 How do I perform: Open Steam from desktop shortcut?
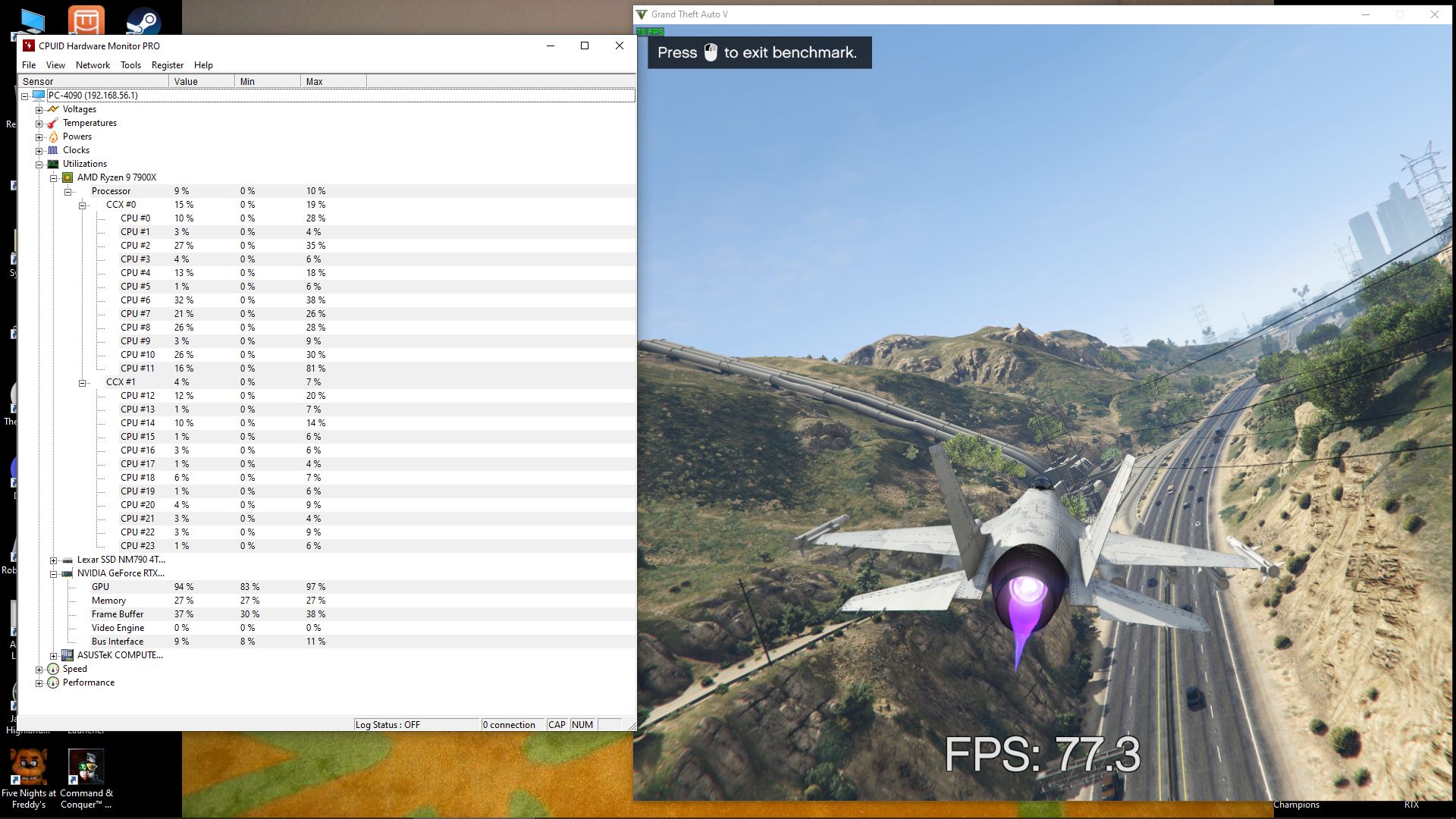(x=143, y=20)
